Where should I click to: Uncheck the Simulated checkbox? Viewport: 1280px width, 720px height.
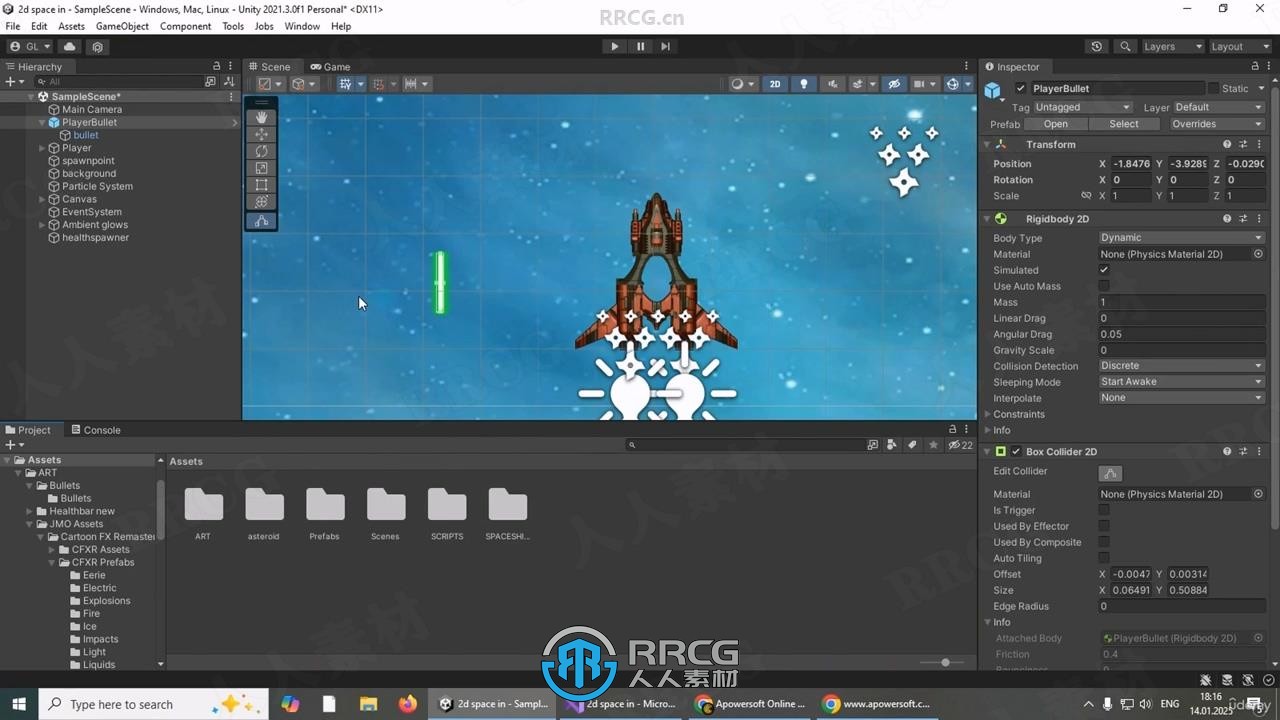(1104, 270)
